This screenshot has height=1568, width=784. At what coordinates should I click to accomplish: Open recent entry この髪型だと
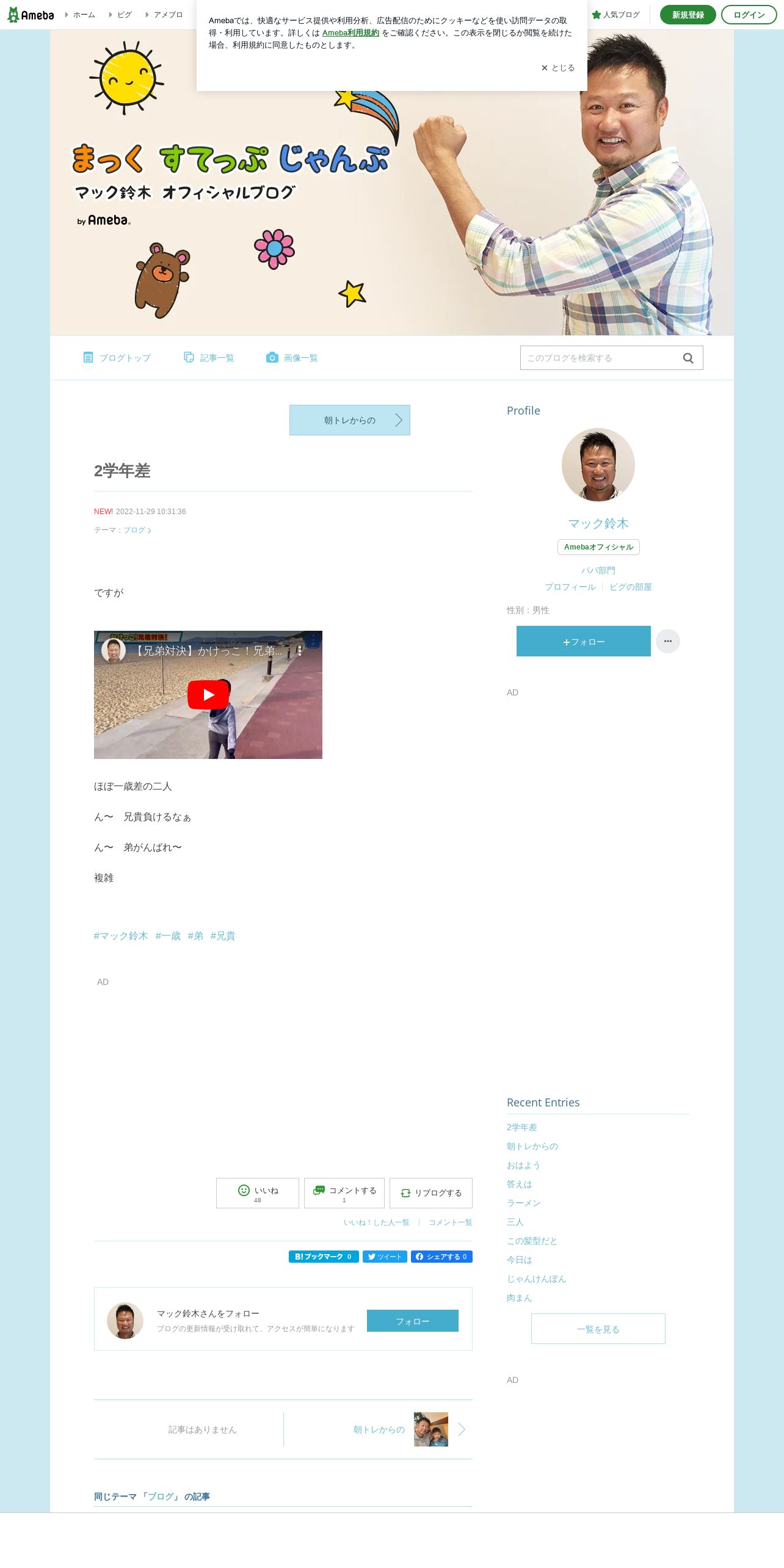click(x=532, y=1241)
